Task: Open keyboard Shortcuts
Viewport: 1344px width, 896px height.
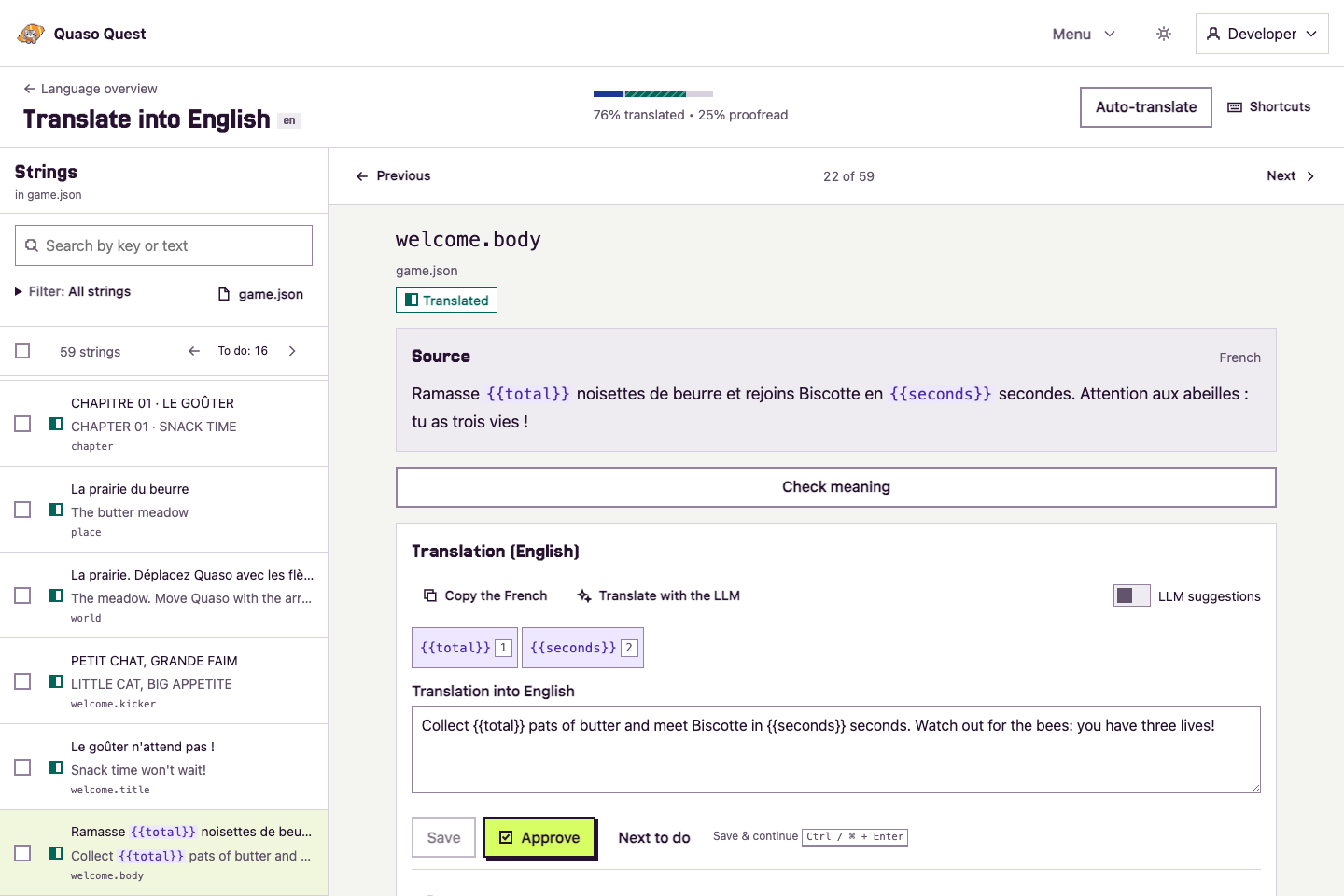Action: click(x=1268, y=107)
